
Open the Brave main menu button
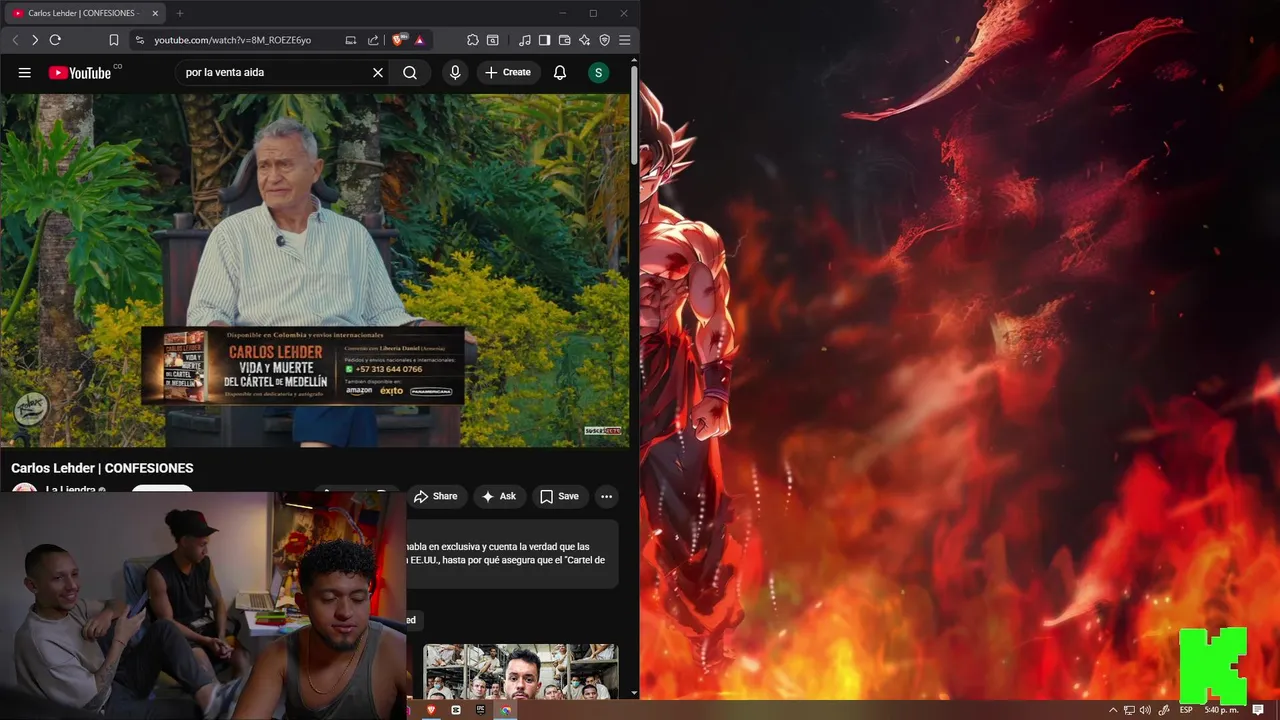pos(625,40)
